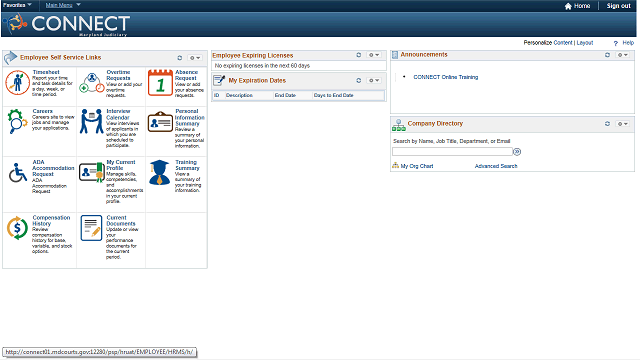Click the Company Directory search go button
The height and width of the screenshot is (360, 640).
tap(517, 152)
